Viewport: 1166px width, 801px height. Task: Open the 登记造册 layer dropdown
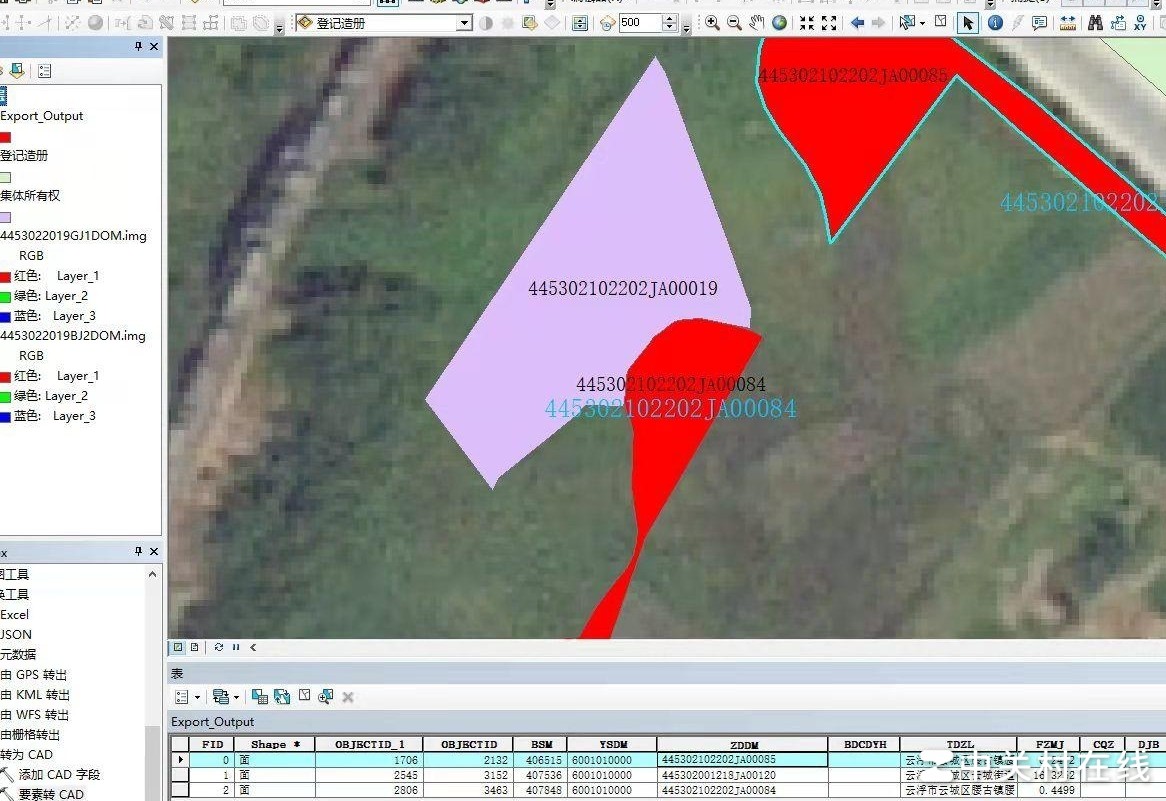tap(463, 23)
